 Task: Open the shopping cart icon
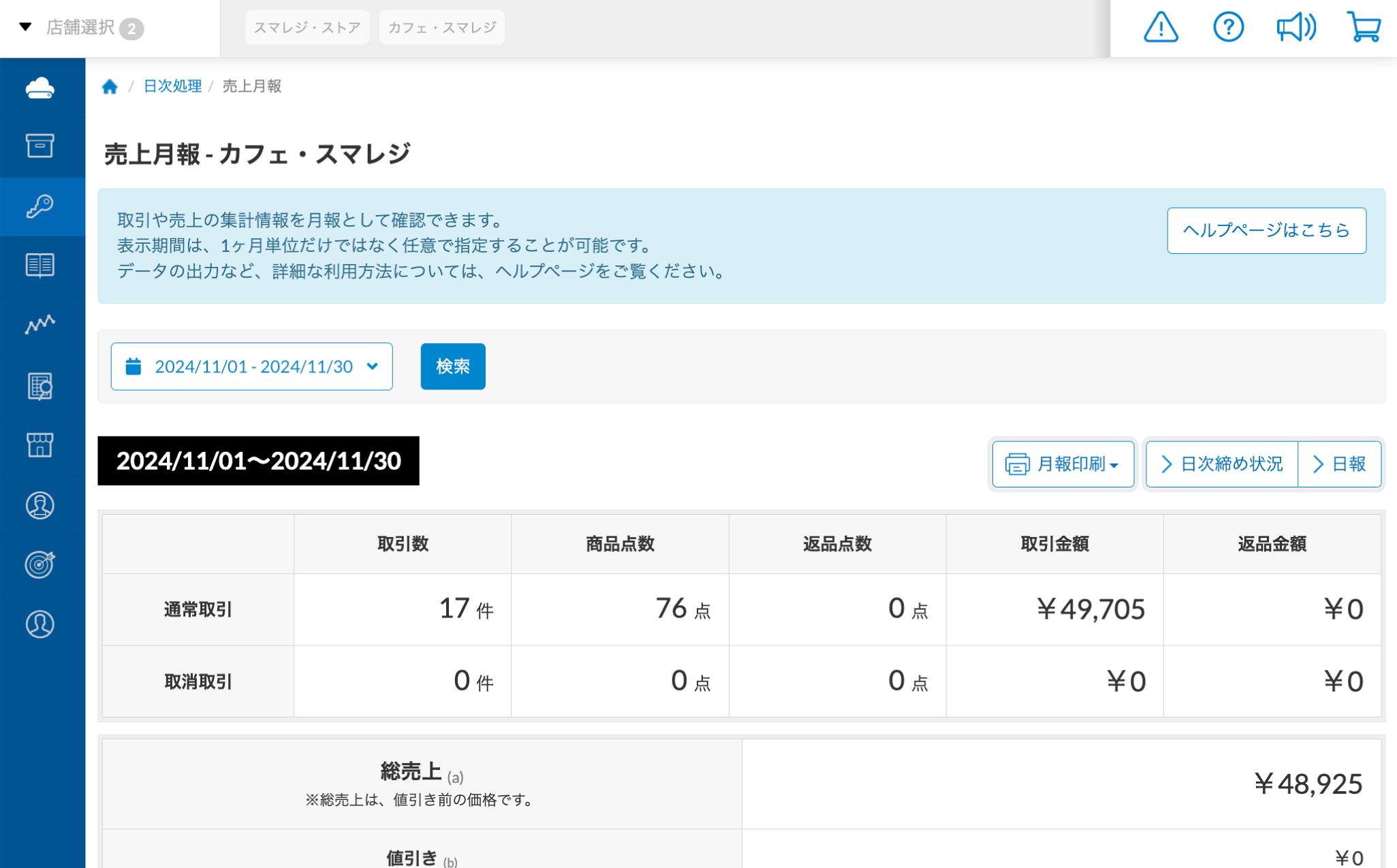[1364, 28]
